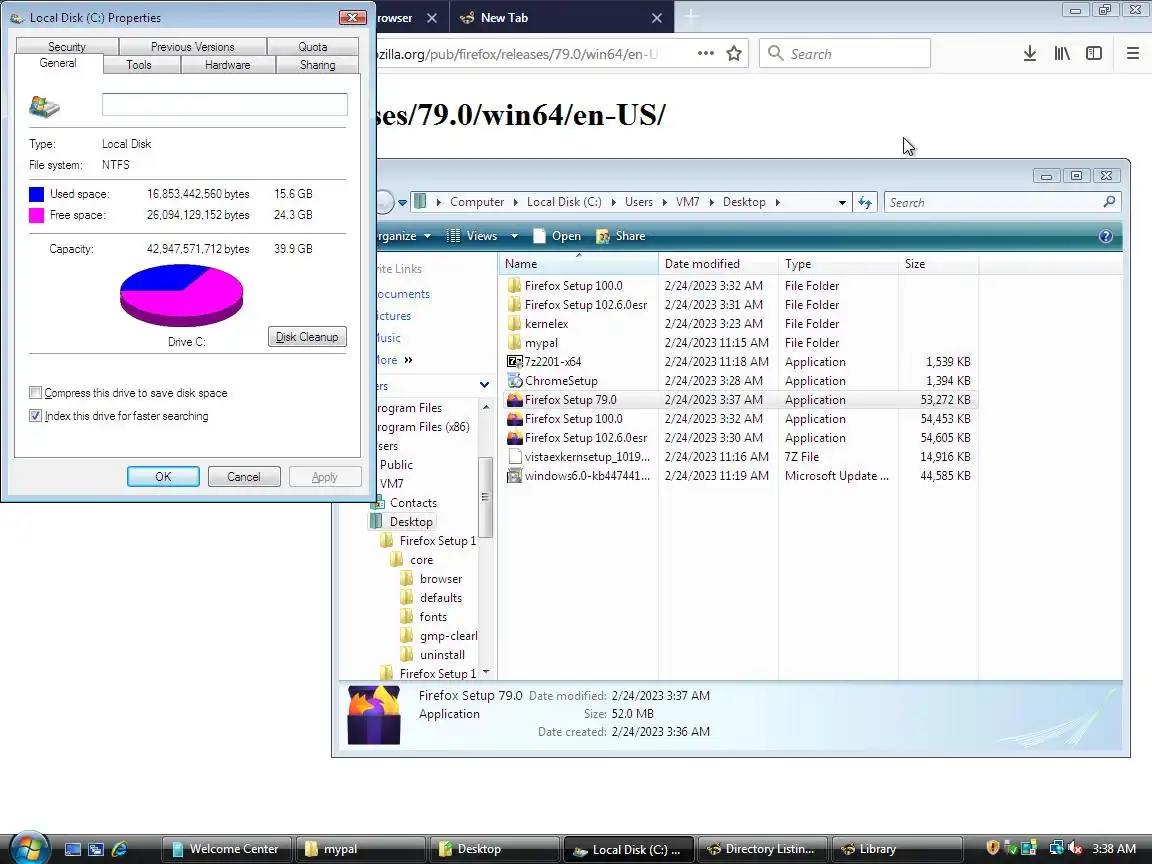Collapse the Folders pane chevron
The width and height of the screenshot is (1152, 864).
(484, 385)
